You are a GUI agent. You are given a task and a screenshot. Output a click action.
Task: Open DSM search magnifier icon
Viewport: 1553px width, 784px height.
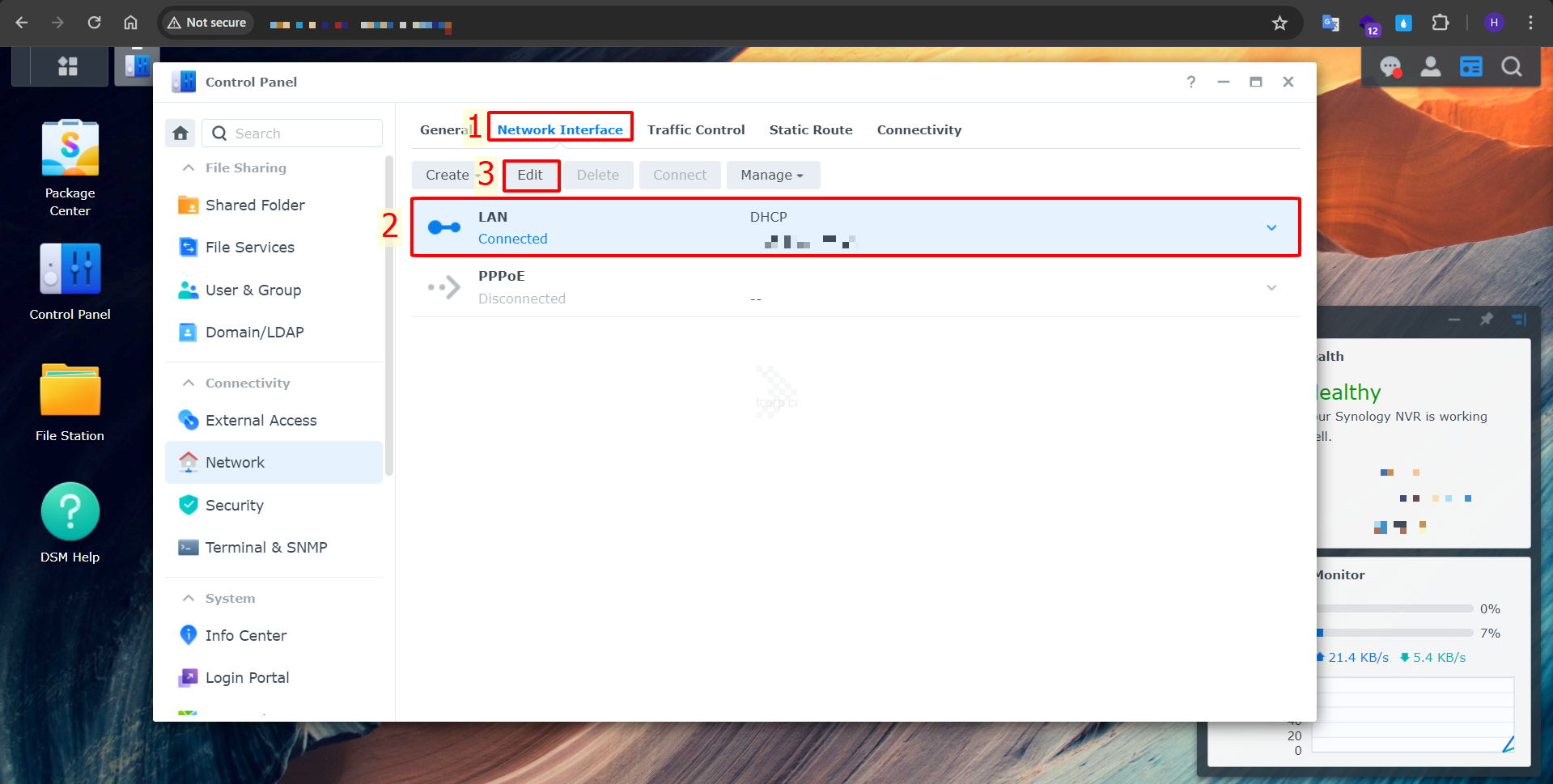click(1511, 67)
